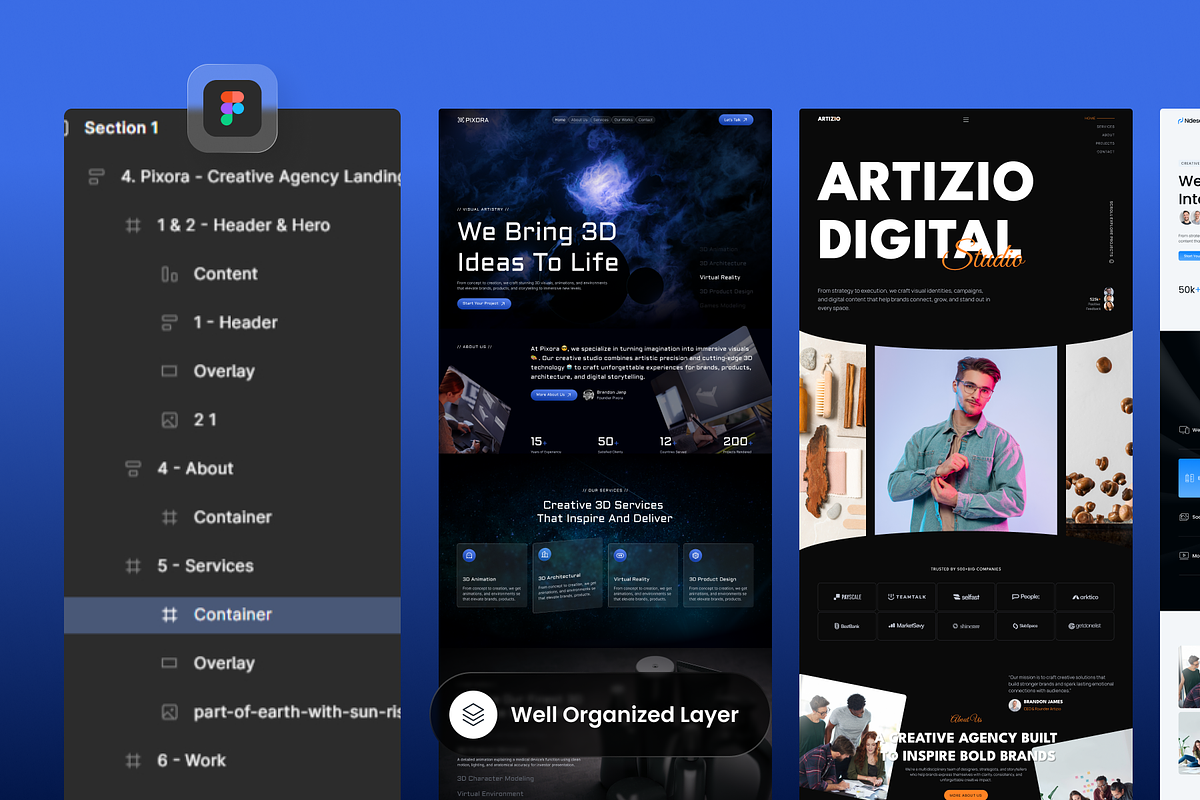Click the TeamTalk company logo tile
The image size is (1200, 800).
click(x=906, y=597)
